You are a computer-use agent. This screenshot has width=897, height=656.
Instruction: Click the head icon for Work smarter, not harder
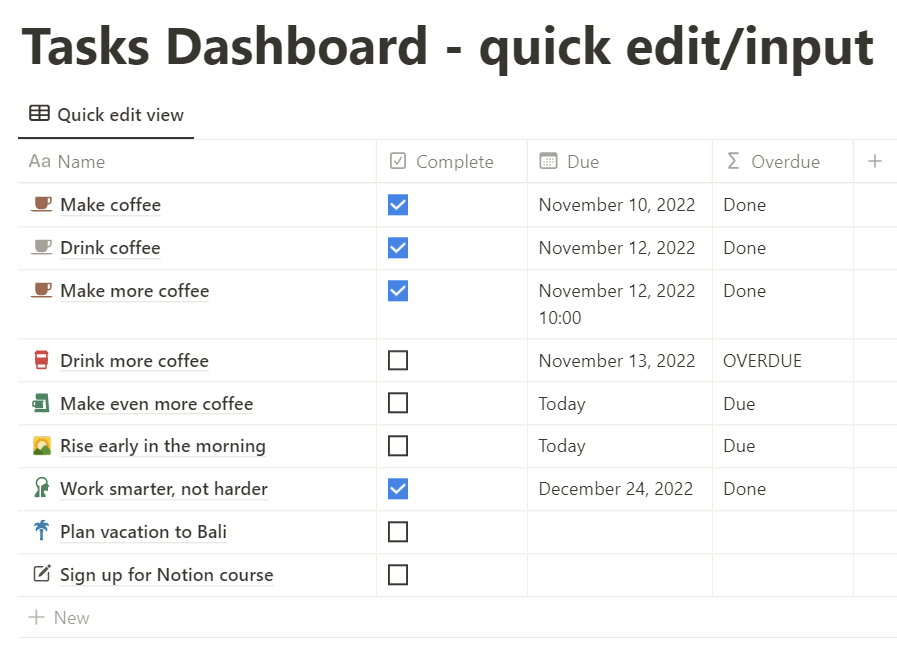41,489
